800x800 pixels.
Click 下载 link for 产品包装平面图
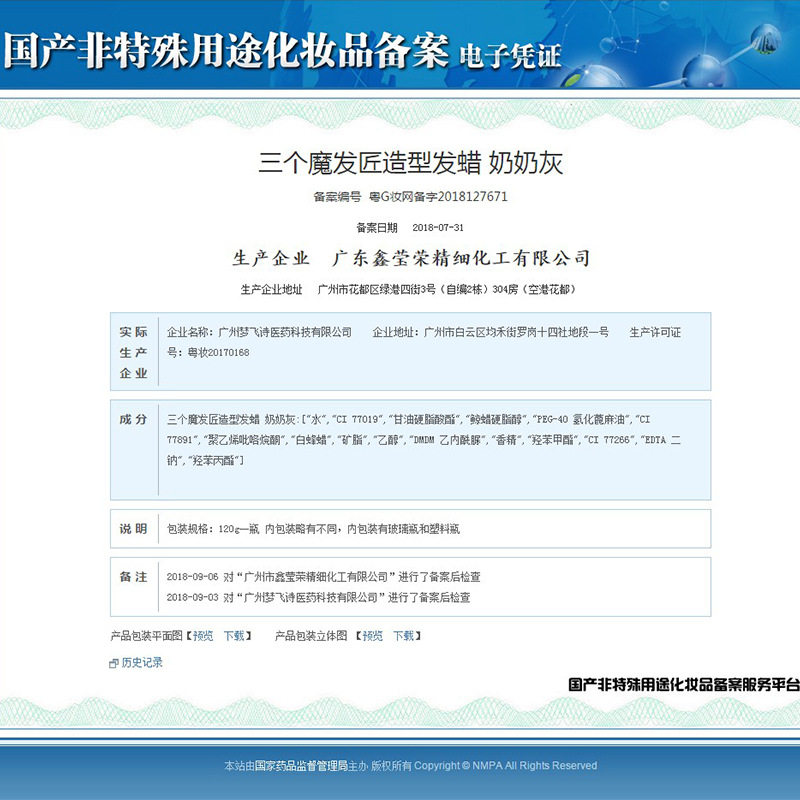234,636
